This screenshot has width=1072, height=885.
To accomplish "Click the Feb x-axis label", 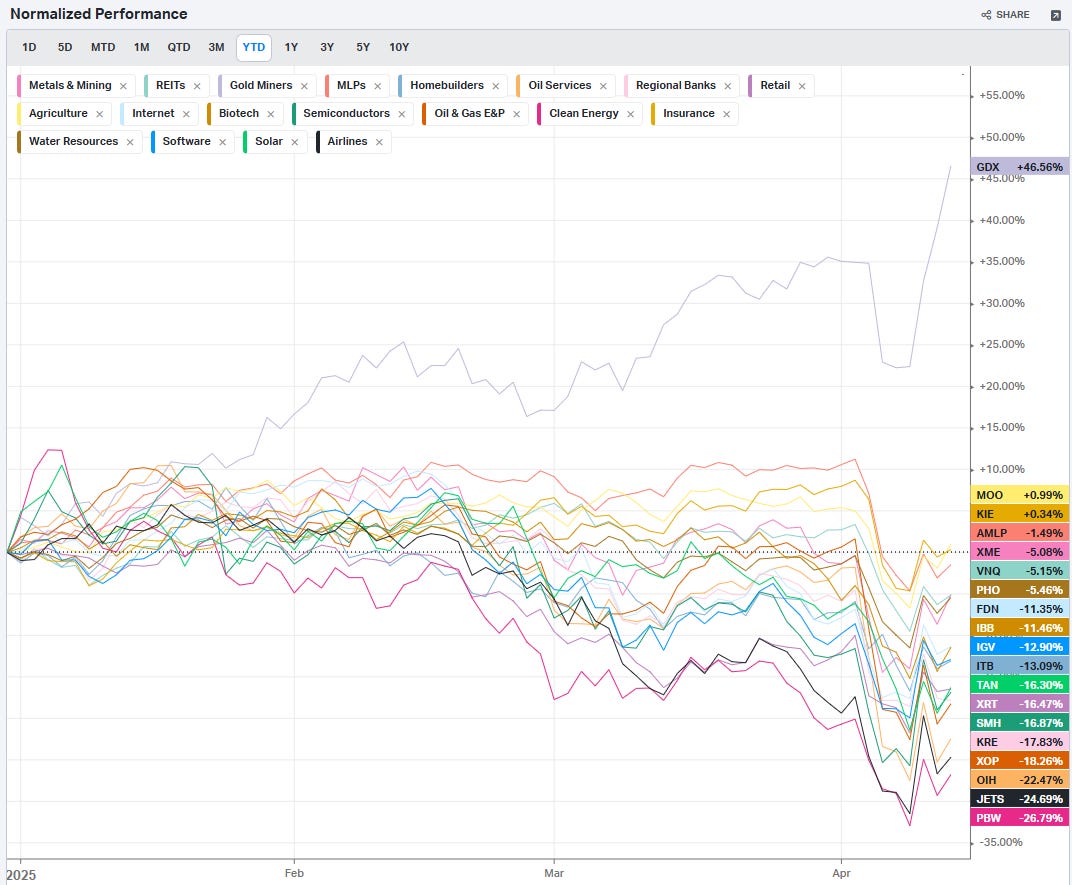I will (294, 873).
